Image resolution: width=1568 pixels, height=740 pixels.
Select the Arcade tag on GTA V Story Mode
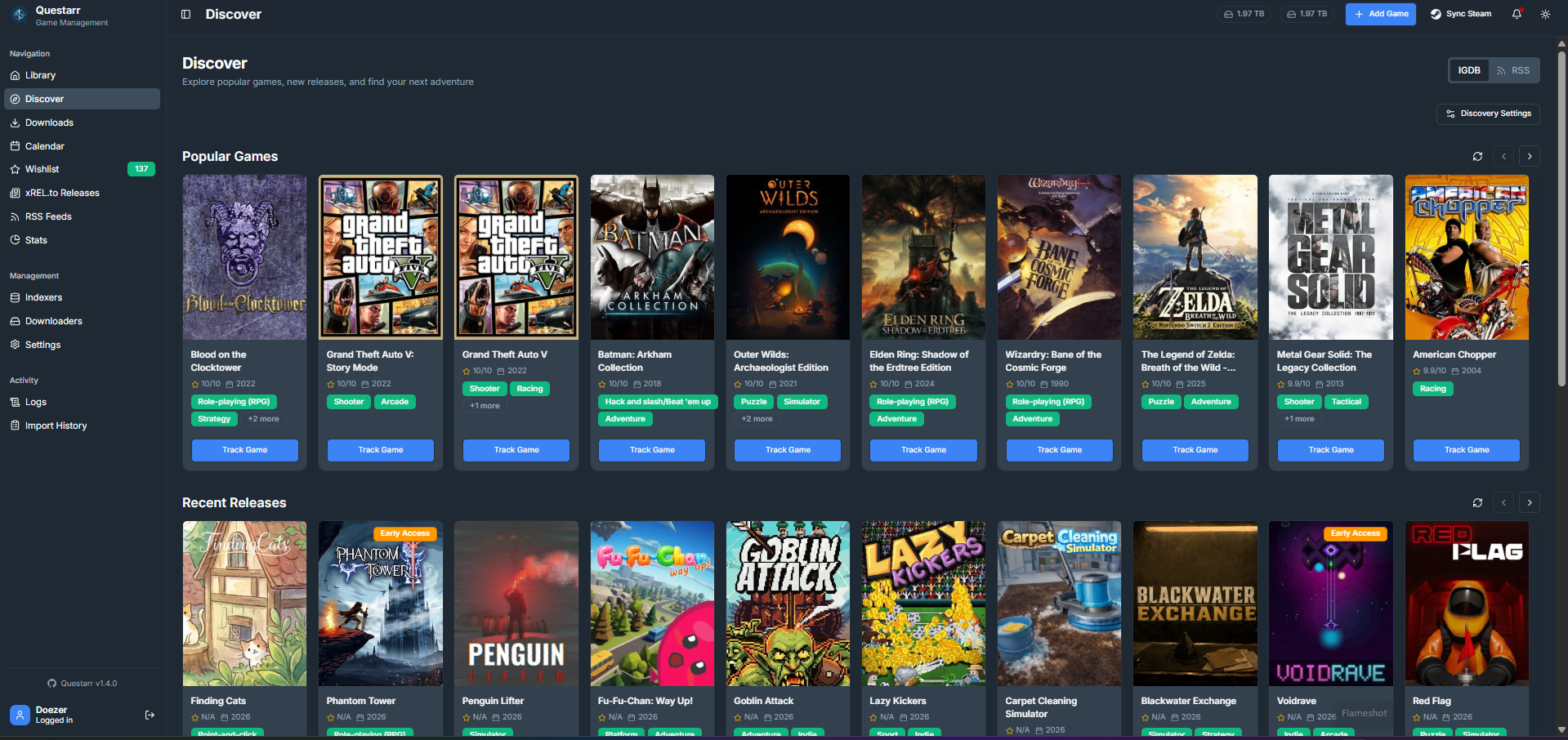(x=395, y=402)
